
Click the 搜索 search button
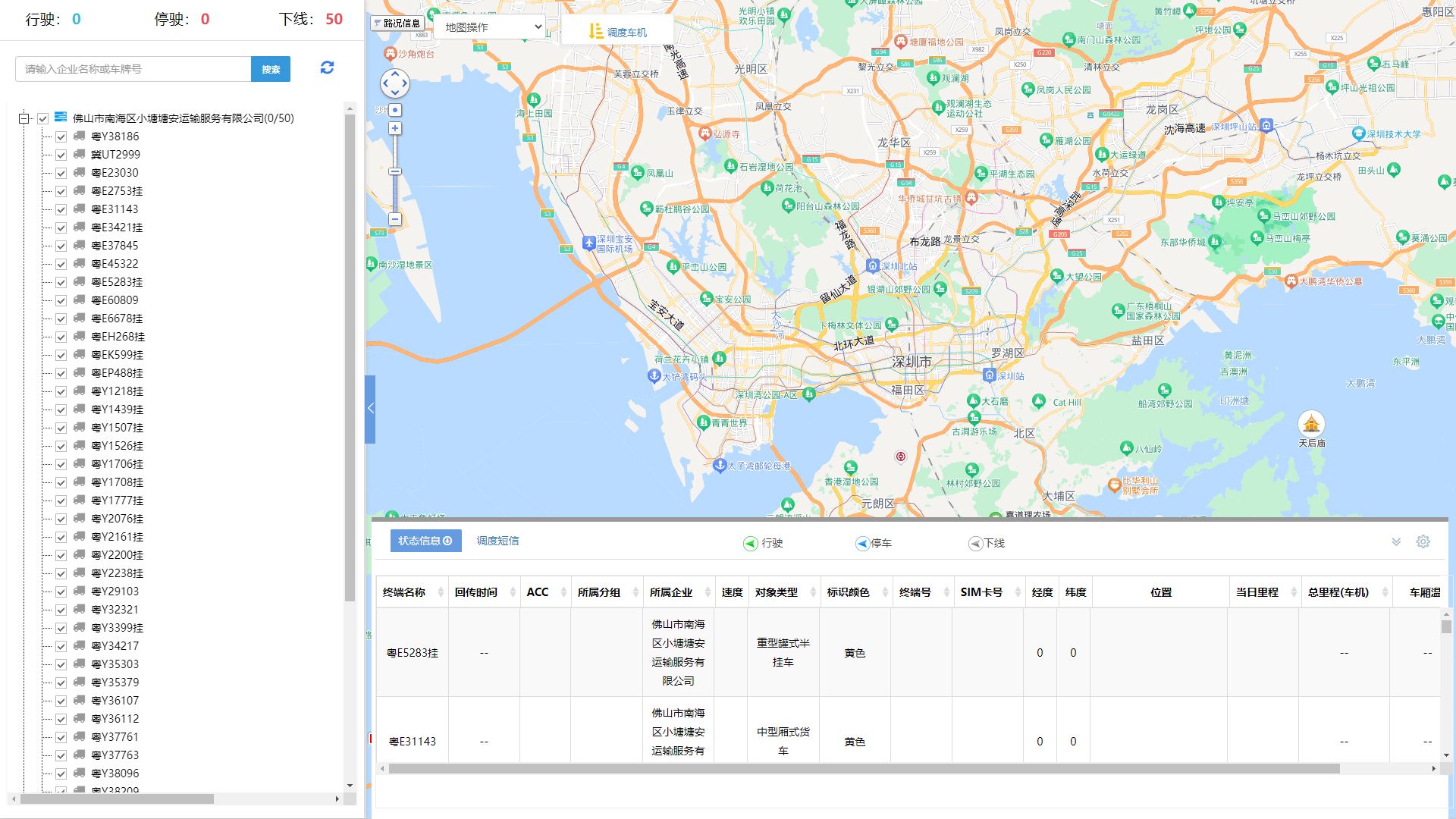271,69
